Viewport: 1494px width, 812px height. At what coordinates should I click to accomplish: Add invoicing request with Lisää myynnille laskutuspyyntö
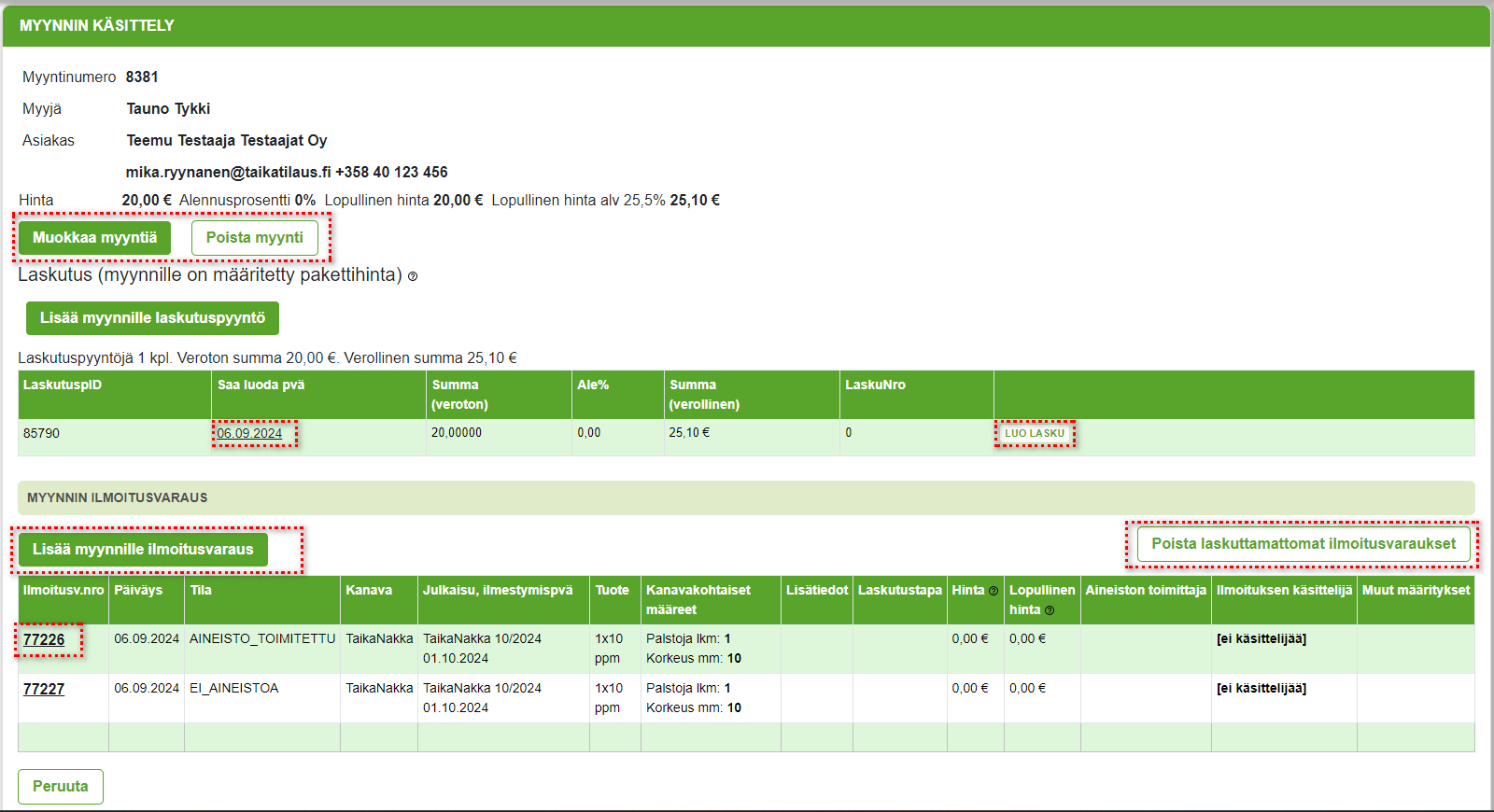(152, 318)
